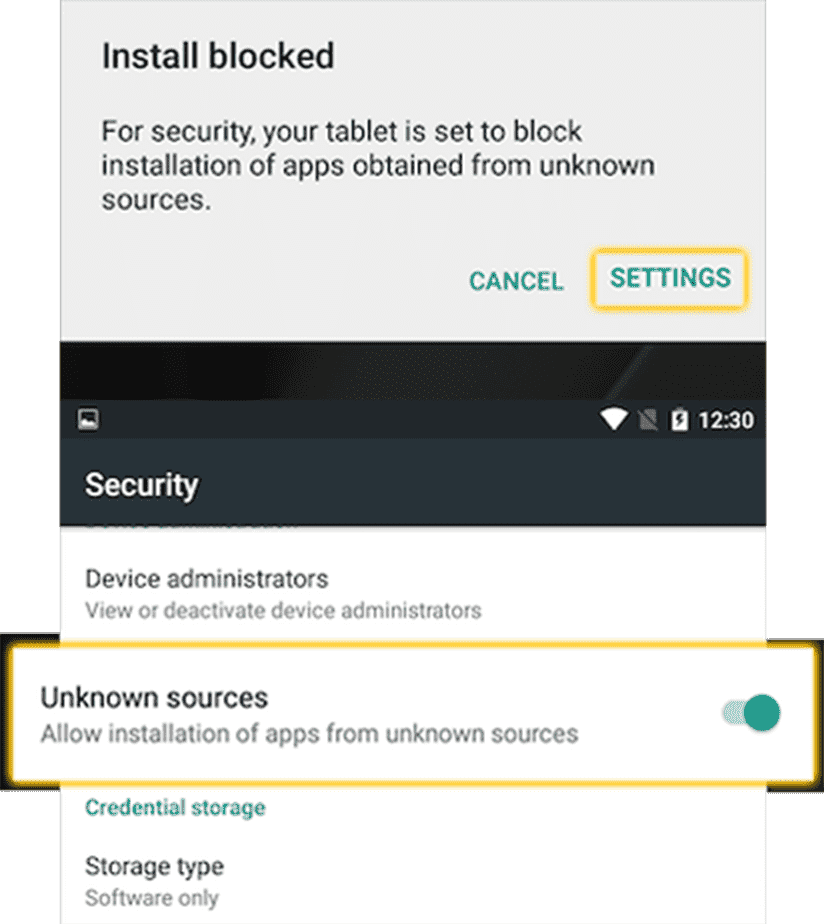Click the 12:30 clock in status bar

click(x=726, y=420)
